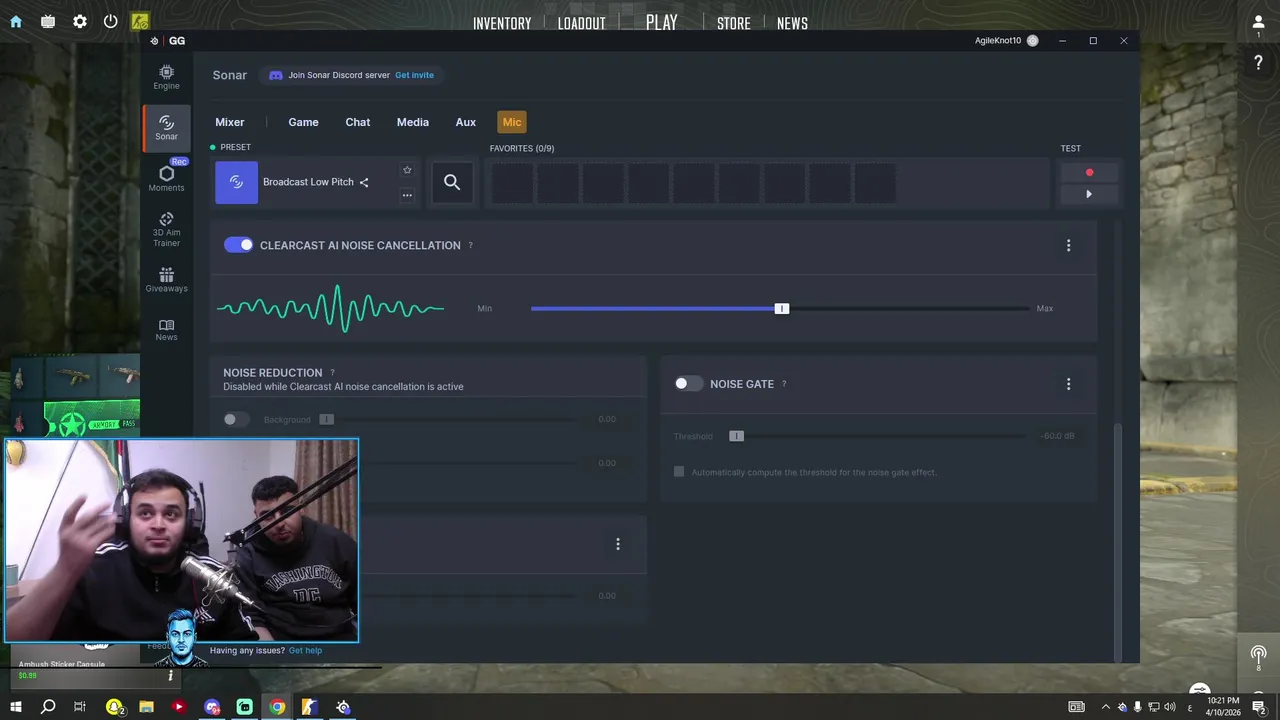Open system volume control in tray
Image resolution: width=1280 pixels, height=720 pixels.
pos(1170,707)
